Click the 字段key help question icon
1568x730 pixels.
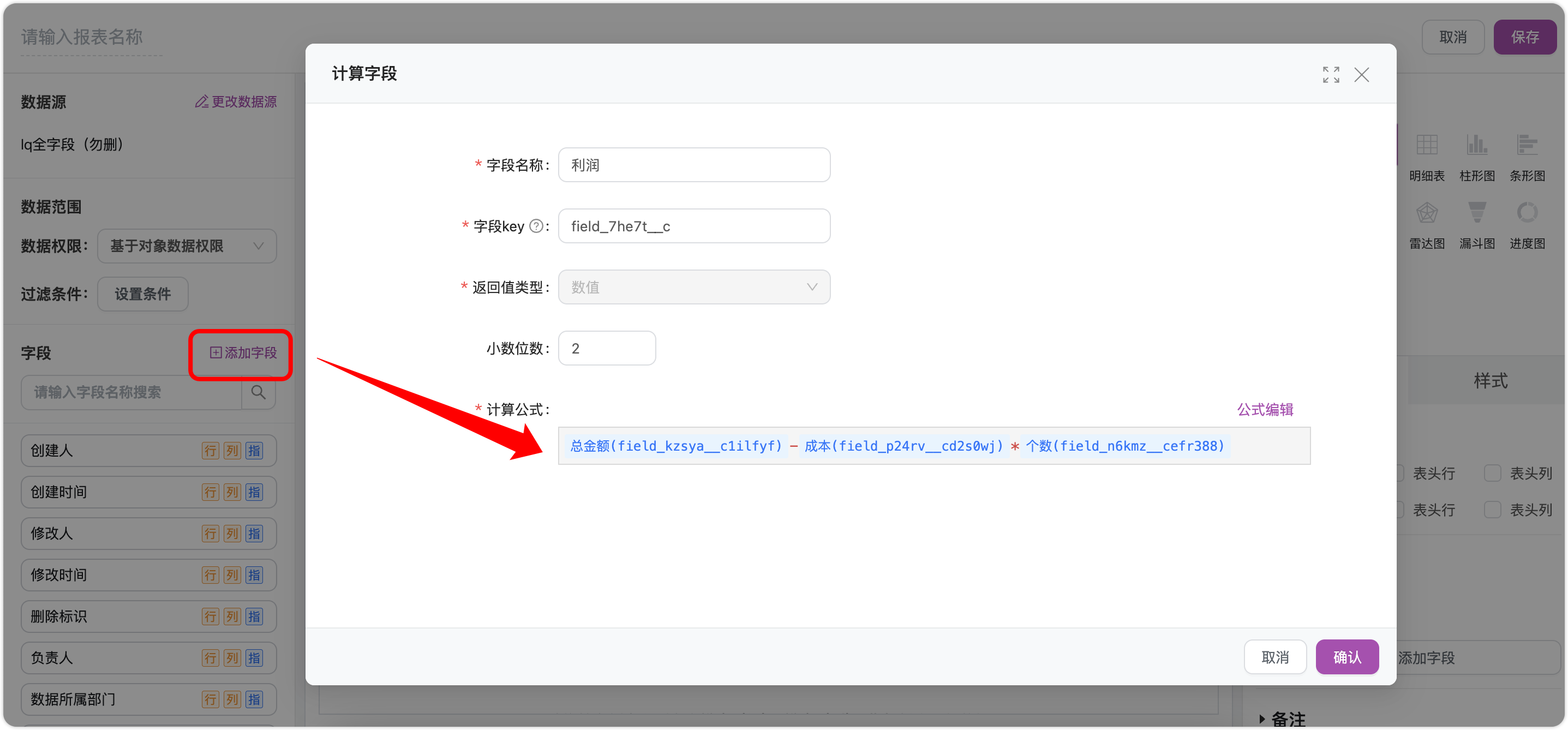(x=536, y=226)
